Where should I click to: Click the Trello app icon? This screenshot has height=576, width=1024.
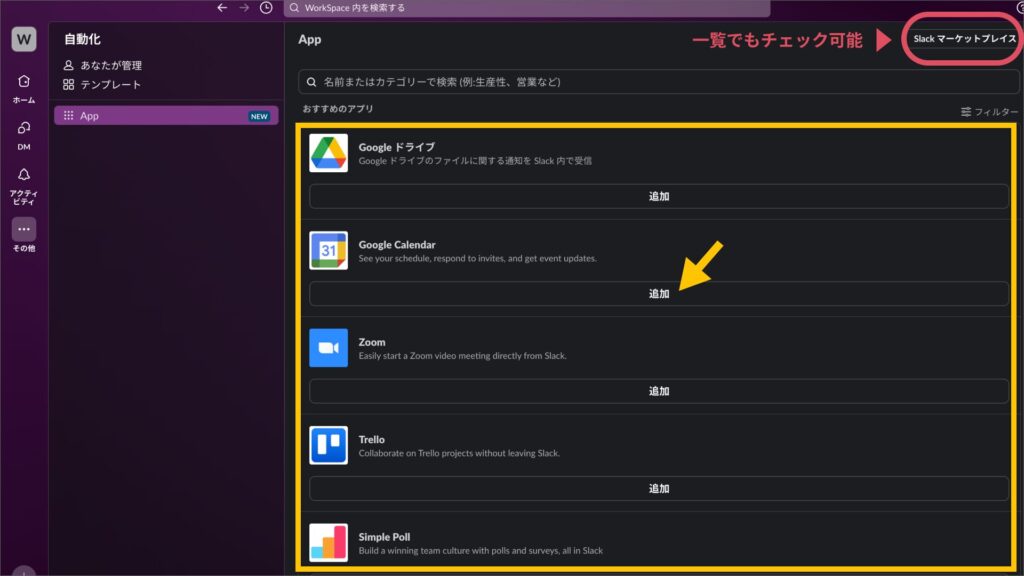coord(328,447)
